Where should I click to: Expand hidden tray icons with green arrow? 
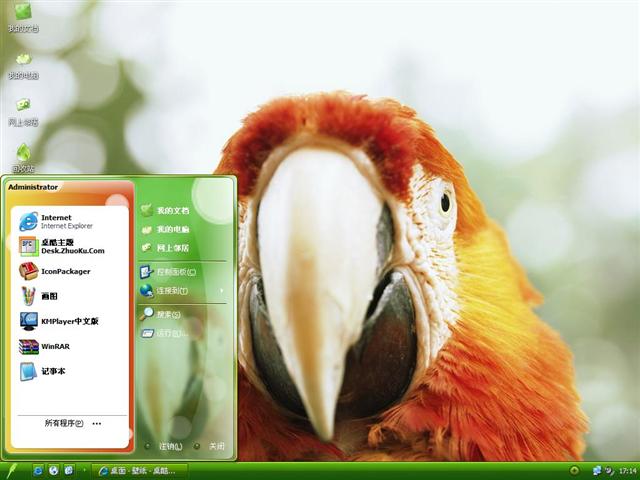click(574, 471)
